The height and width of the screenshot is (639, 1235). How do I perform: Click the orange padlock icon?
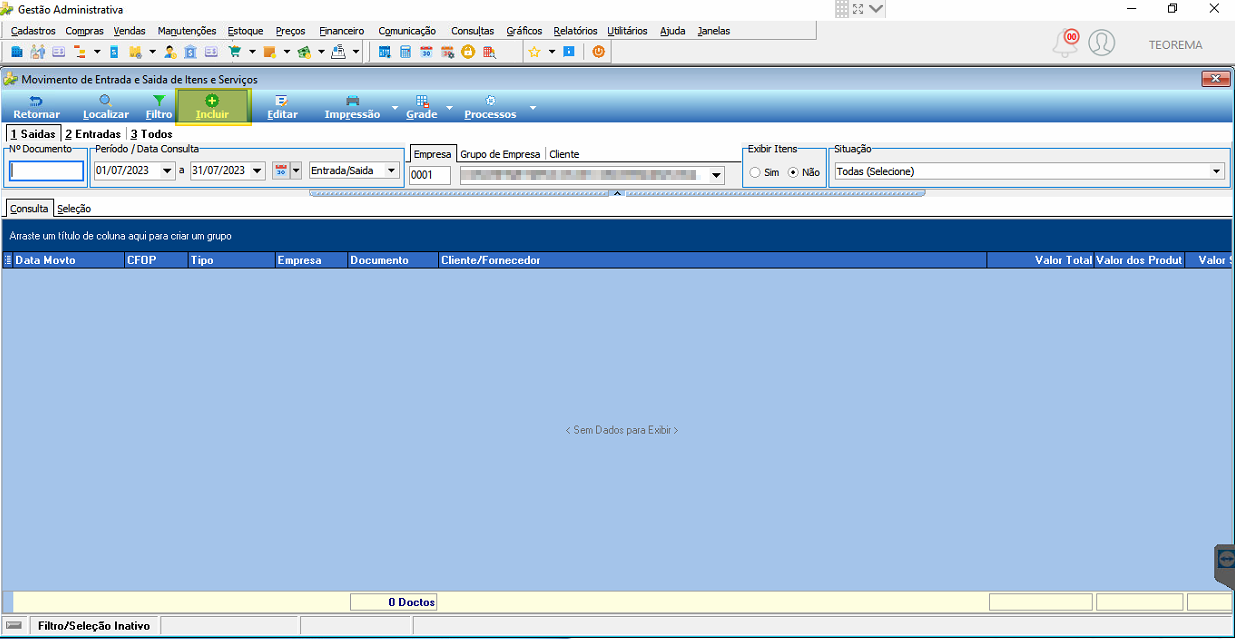[467, 51]
